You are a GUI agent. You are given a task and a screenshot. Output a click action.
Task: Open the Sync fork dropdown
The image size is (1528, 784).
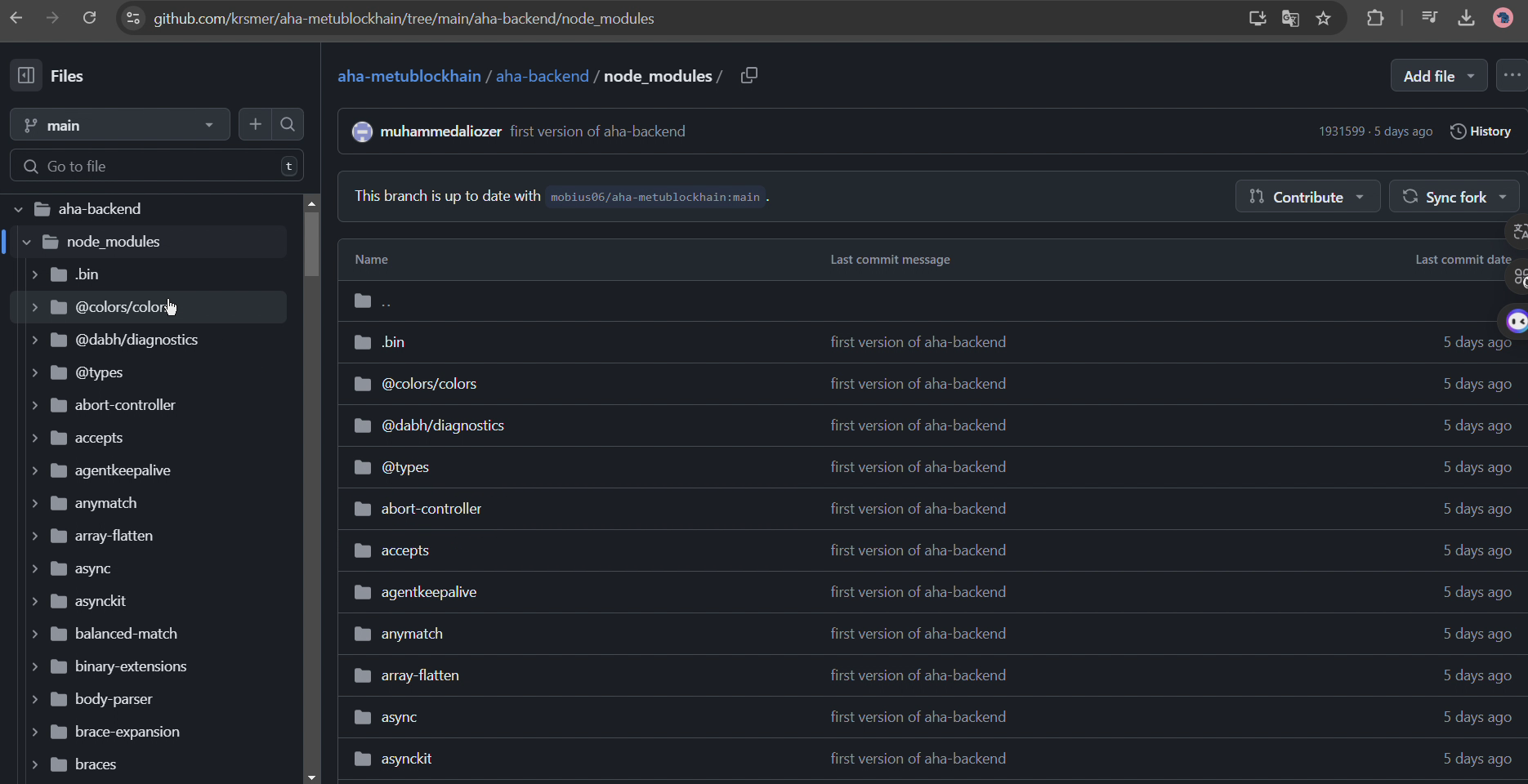pos(1454,197)
